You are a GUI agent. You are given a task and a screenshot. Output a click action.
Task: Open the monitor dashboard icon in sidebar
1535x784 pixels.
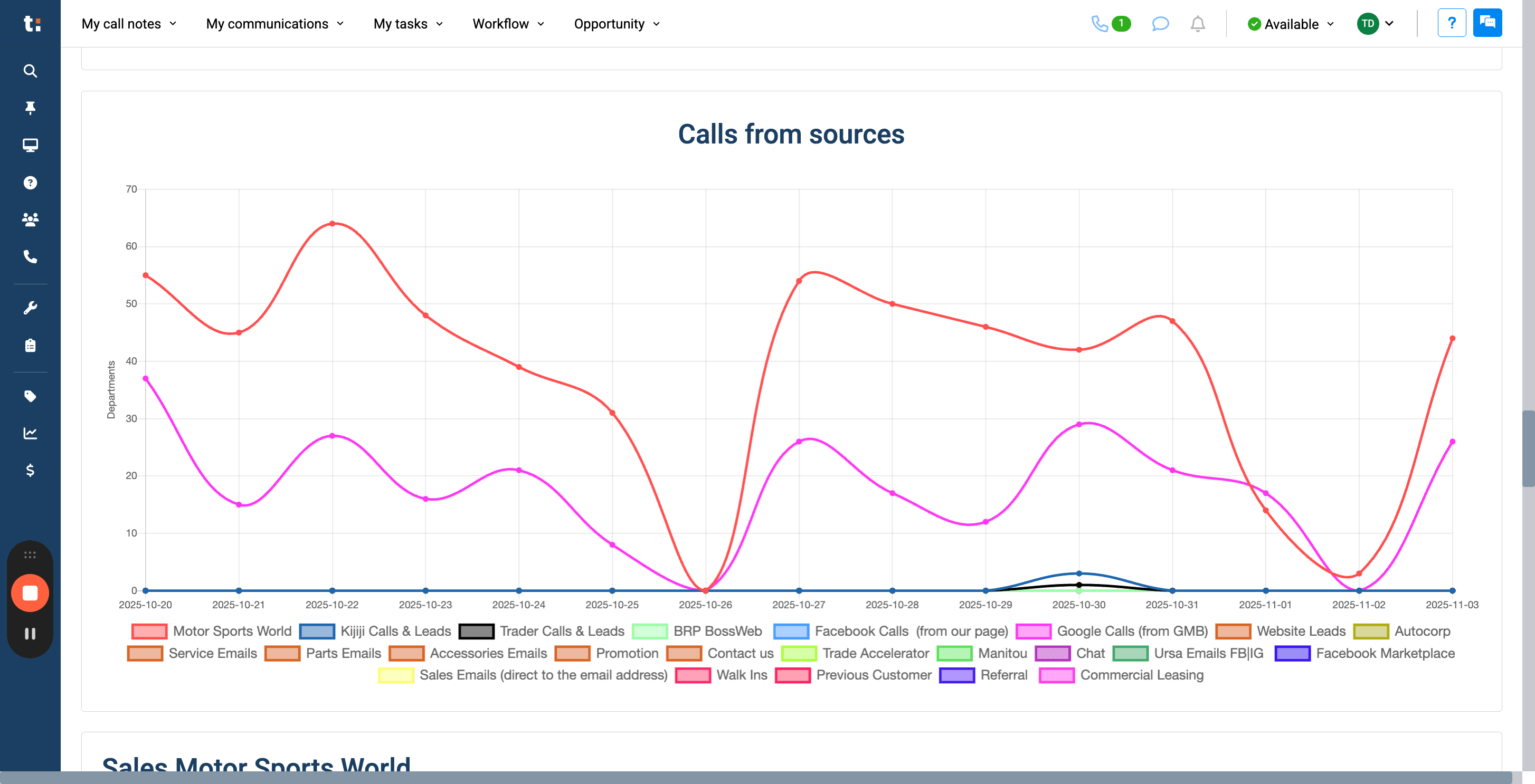pos(31,146)
